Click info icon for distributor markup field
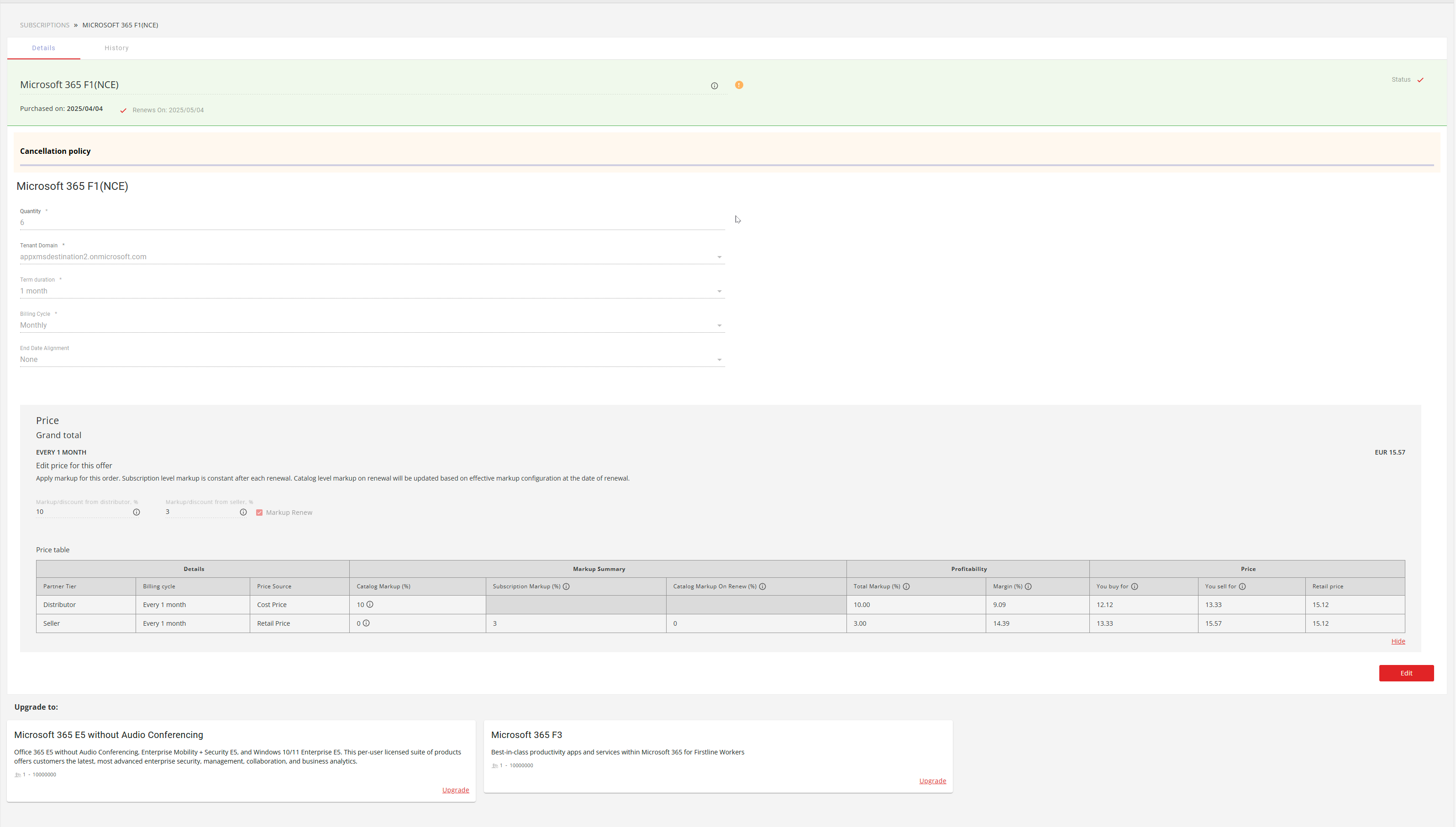The height and width of the screenshot is (827, 1456). (x=137, y=513)
